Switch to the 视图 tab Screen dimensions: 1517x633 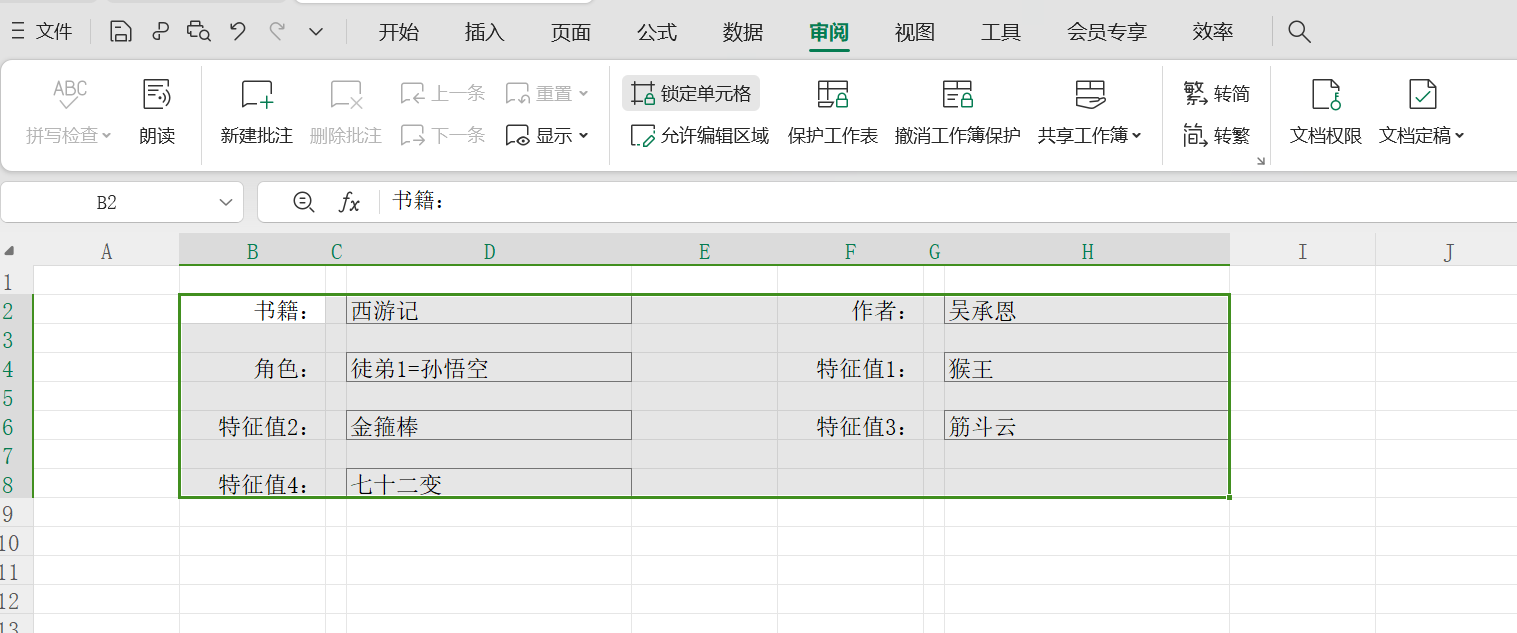pyautogui.click(x=915, y=32)
